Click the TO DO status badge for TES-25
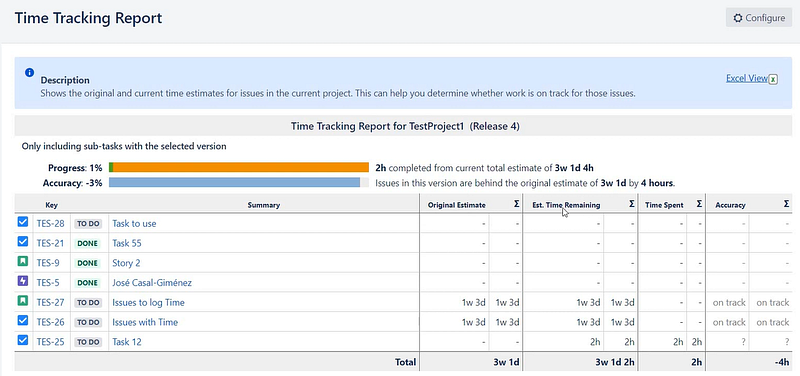 88,342
